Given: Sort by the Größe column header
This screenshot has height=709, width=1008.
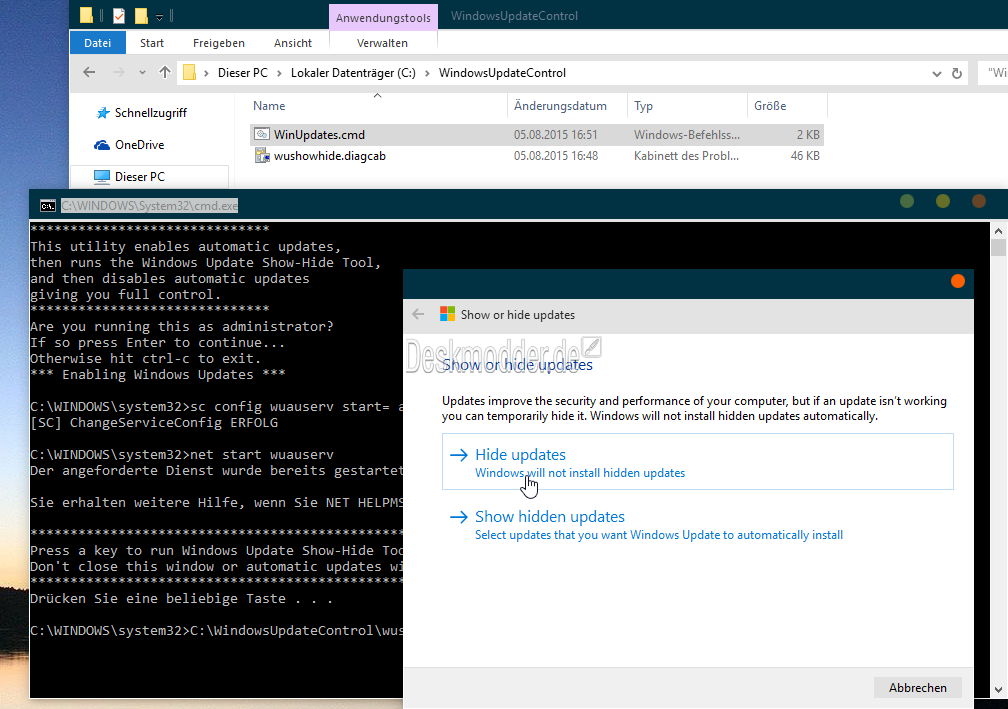Looking at the screenshot, I should (770, 105).
